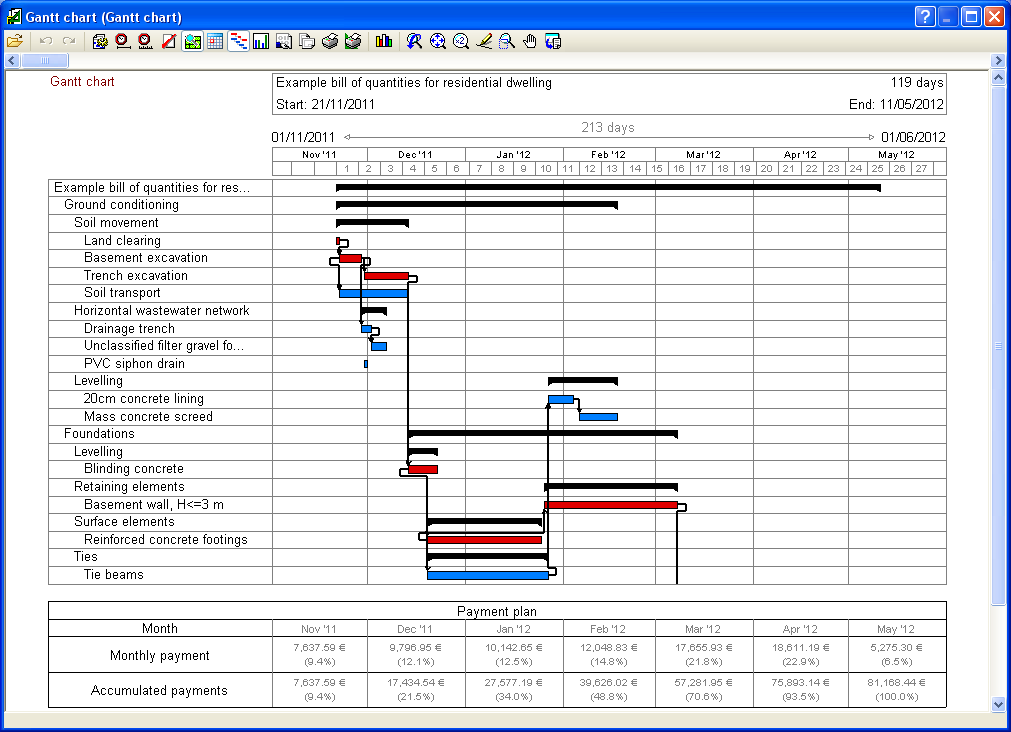
Task: Select 'Horizontal wastewater network' row
Action: [161, 311]
